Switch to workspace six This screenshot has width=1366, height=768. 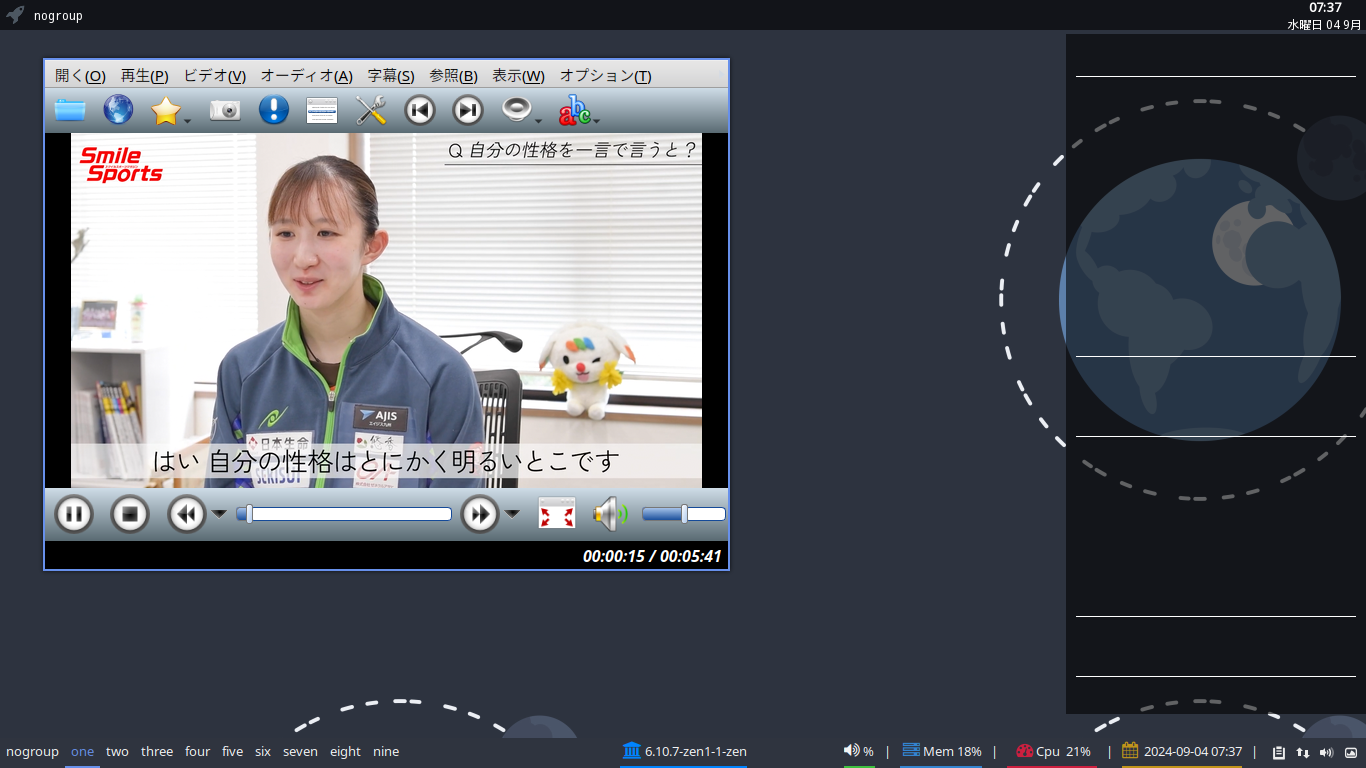[263, 751]
